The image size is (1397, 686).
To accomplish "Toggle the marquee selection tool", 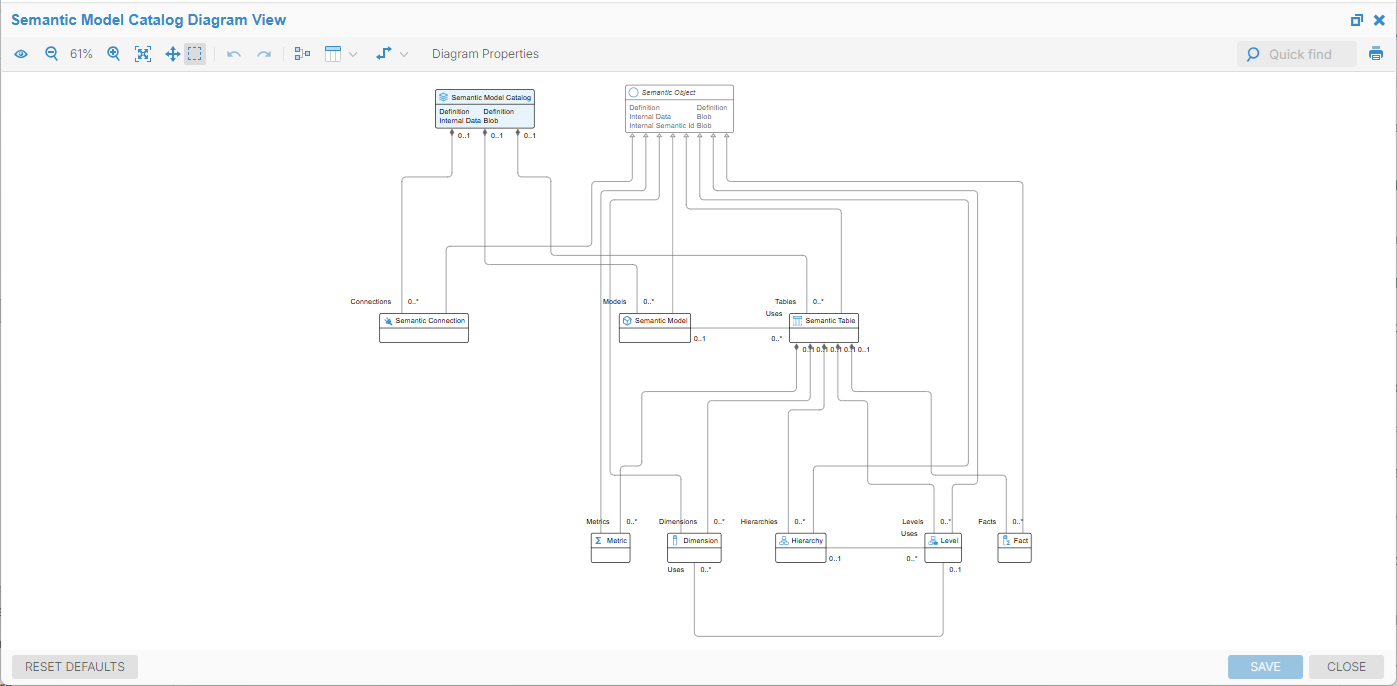I will 195,54.
